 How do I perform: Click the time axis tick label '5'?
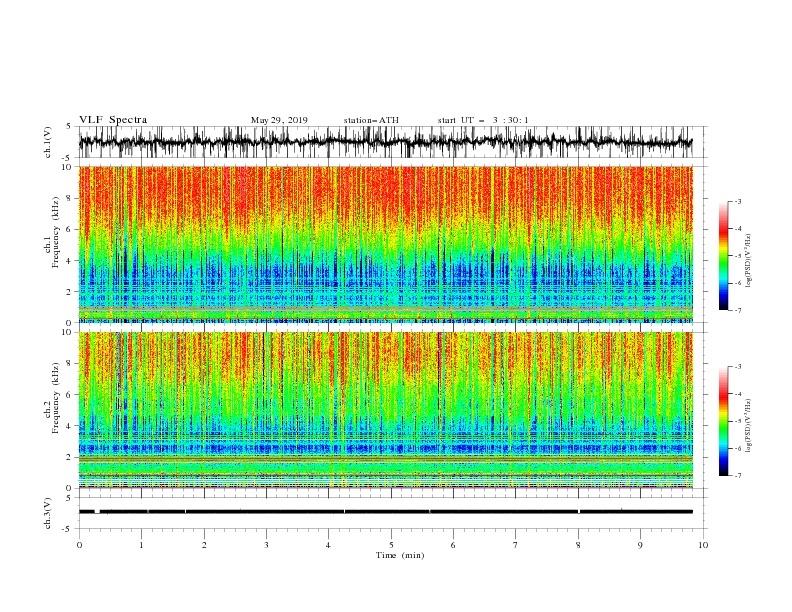pos(390,545)
